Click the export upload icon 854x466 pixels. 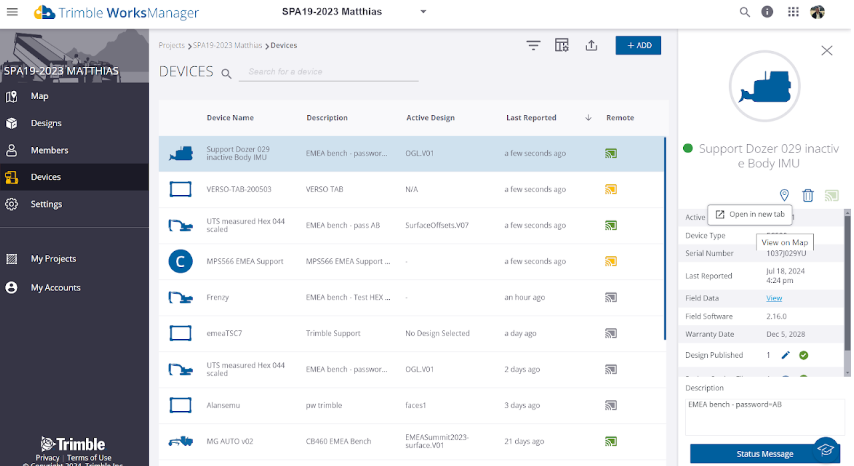[591, 45]
